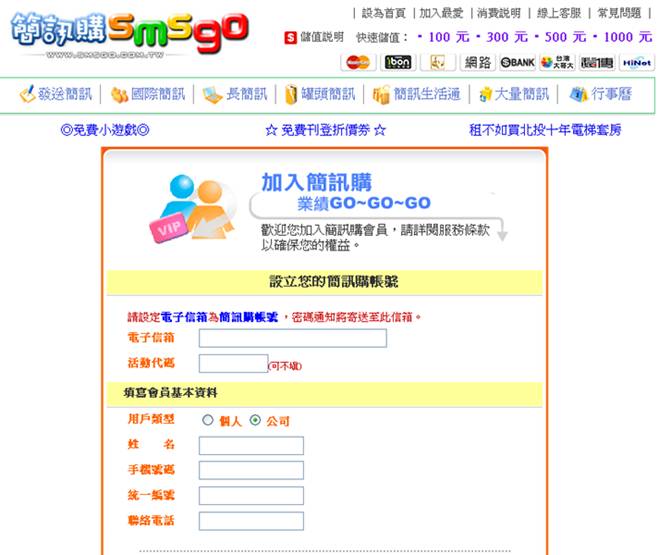The image size is (671, 555).
Task: Select the MasterCard payment icon
Action: tap(358, 62)
